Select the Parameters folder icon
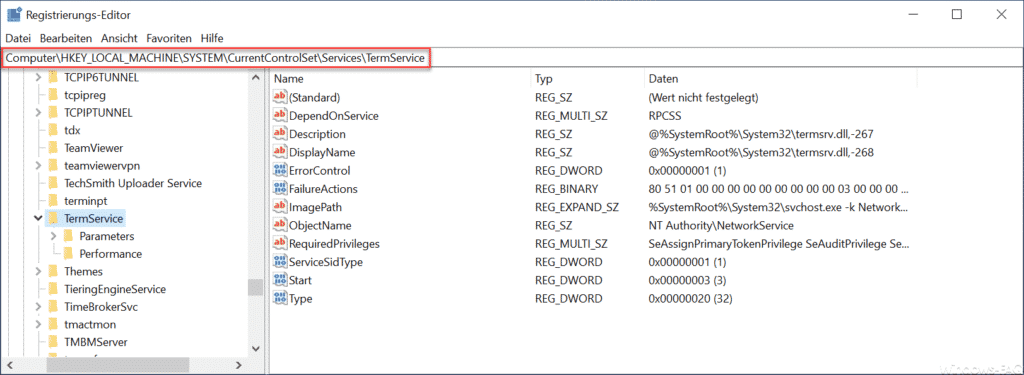Screen dimensions: 1024x375 pyautogui.click(x=69, y=236)
